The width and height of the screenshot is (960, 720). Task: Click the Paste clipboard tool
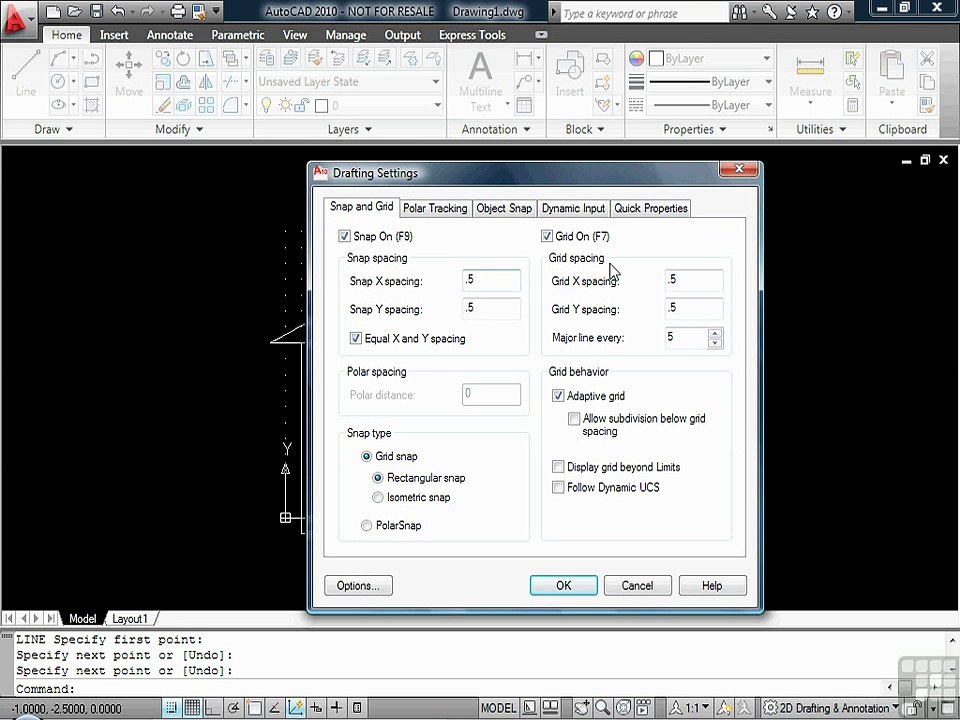pos(891,77)
